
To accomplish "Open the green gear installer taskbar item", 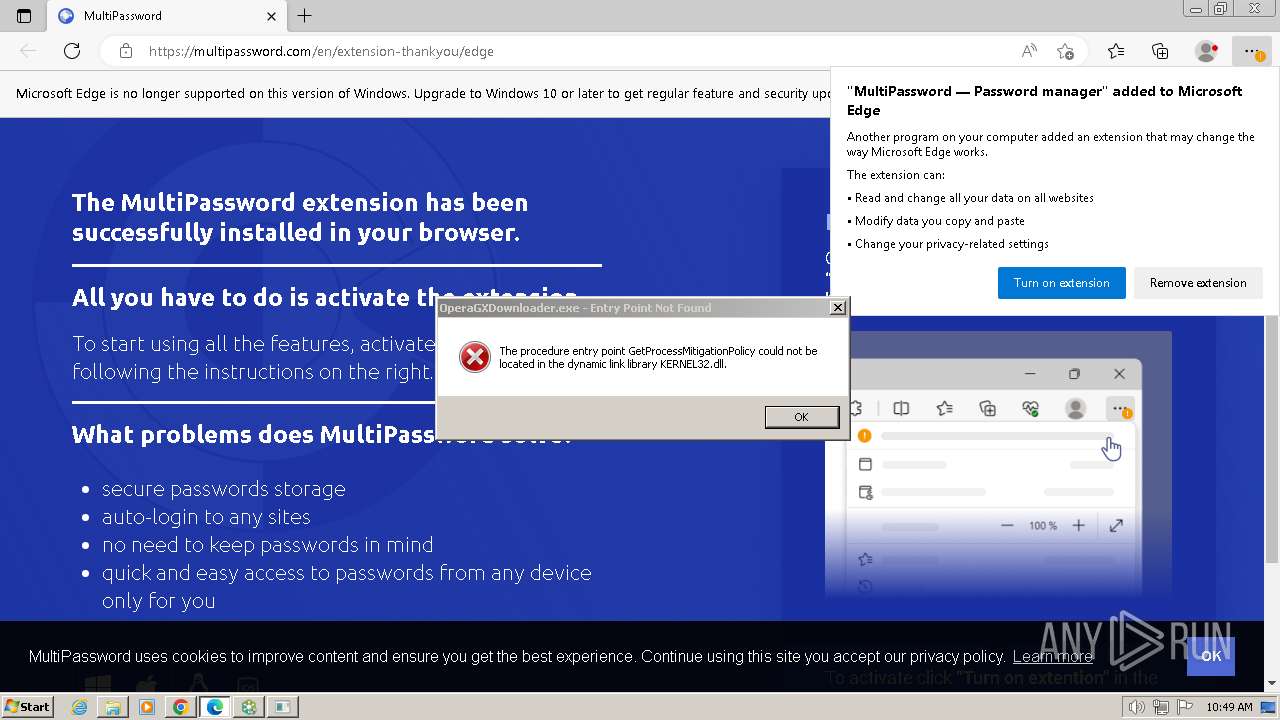I will [248, 707].
